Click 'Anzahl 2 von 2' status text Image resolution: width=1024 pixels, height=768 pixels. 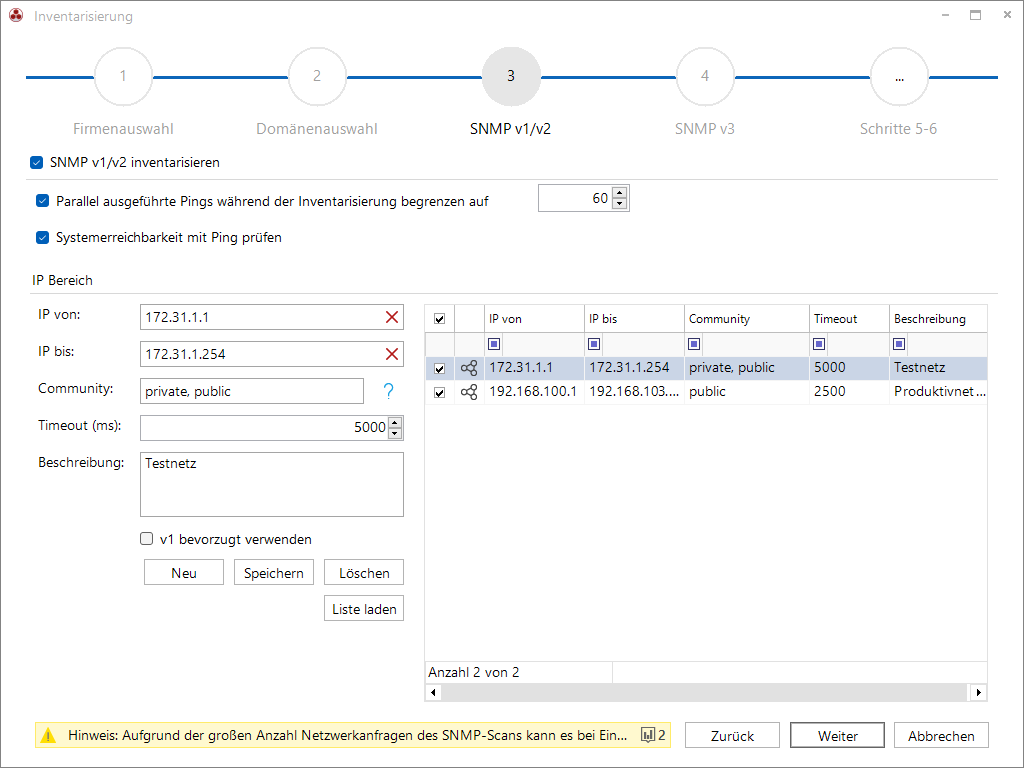coord(473,672)
